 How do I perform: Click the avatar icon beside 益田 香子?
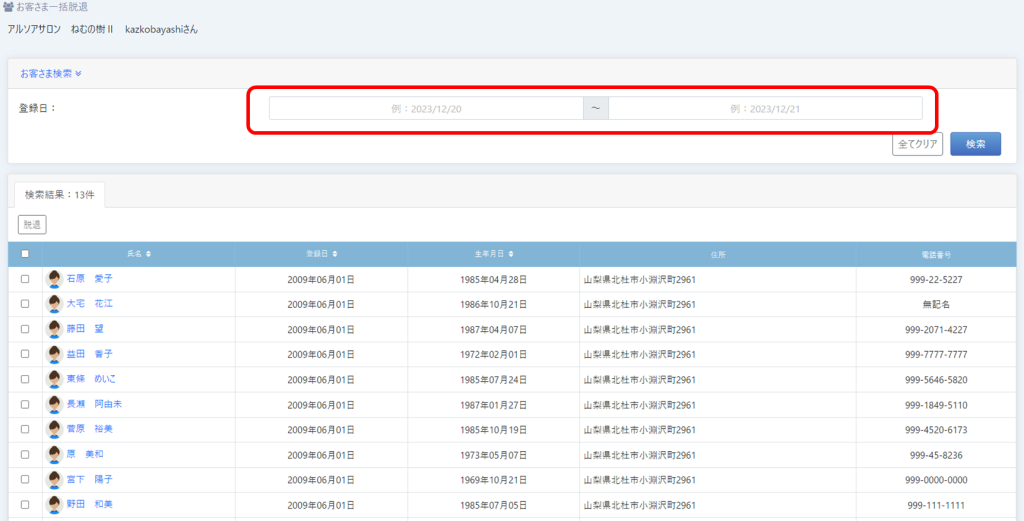tap(55, 354)
